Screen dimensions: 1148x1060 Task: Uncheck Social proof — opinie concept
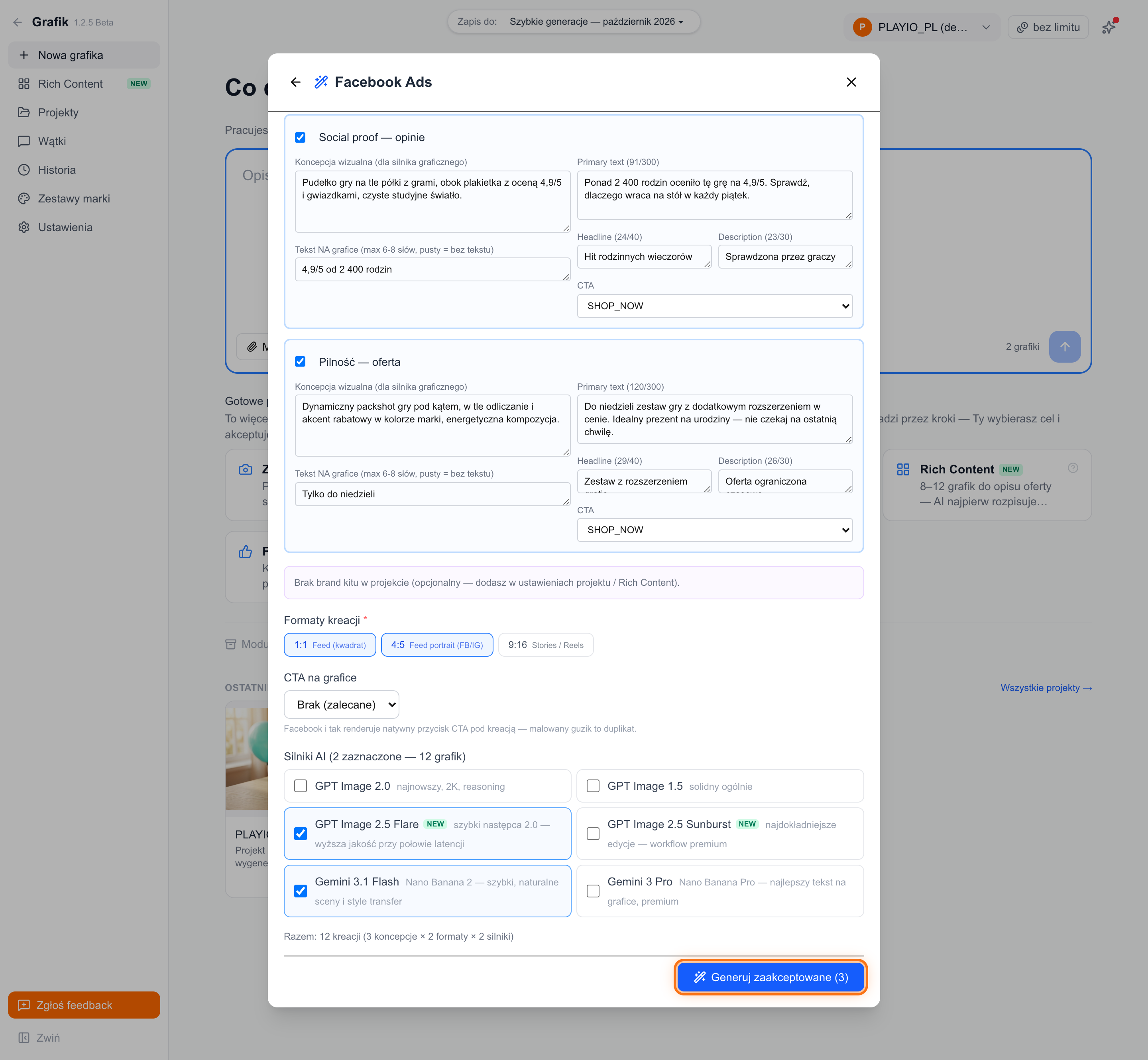coord(300,137)
